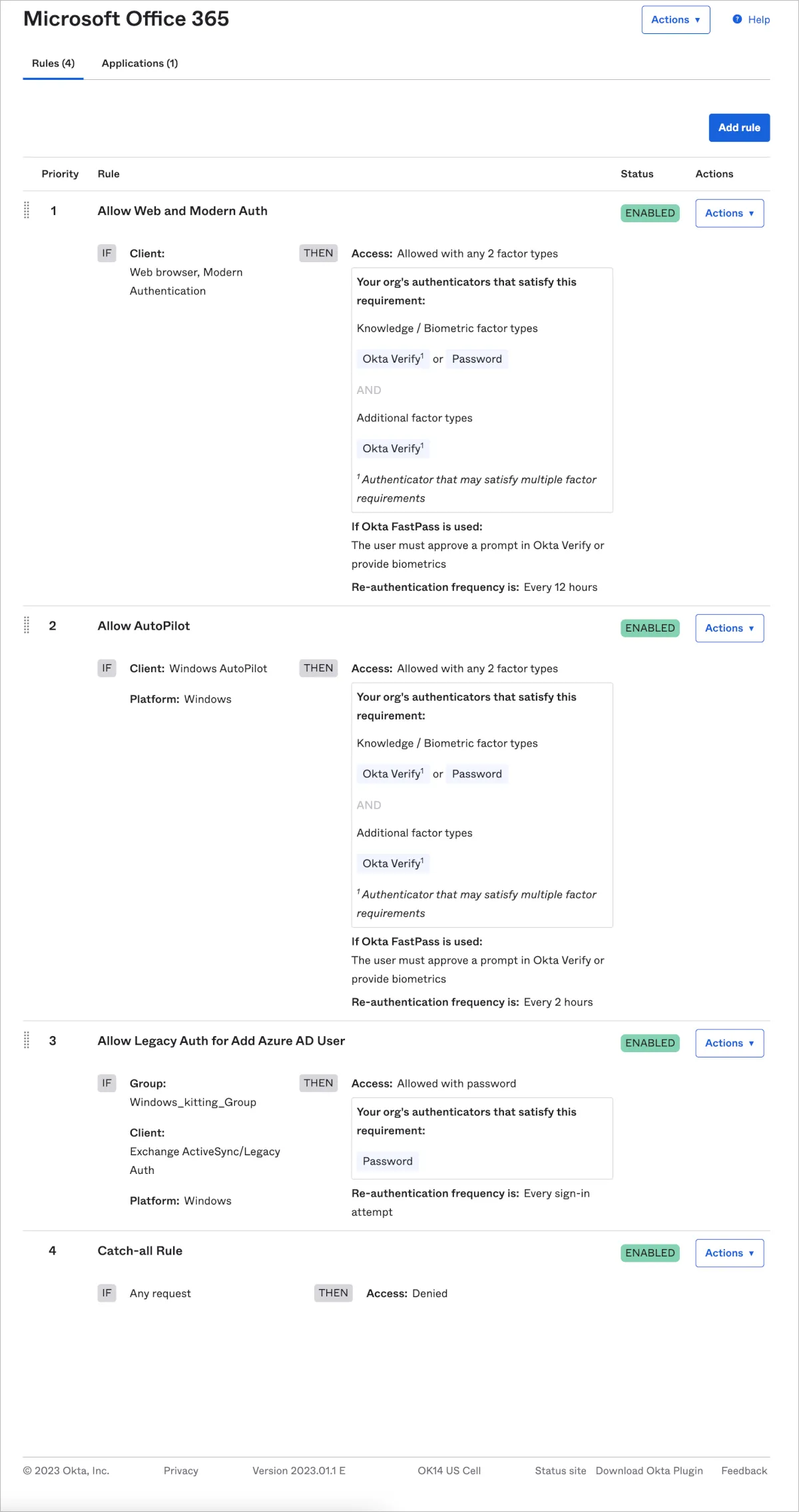Open the Help link

point(758,20)
